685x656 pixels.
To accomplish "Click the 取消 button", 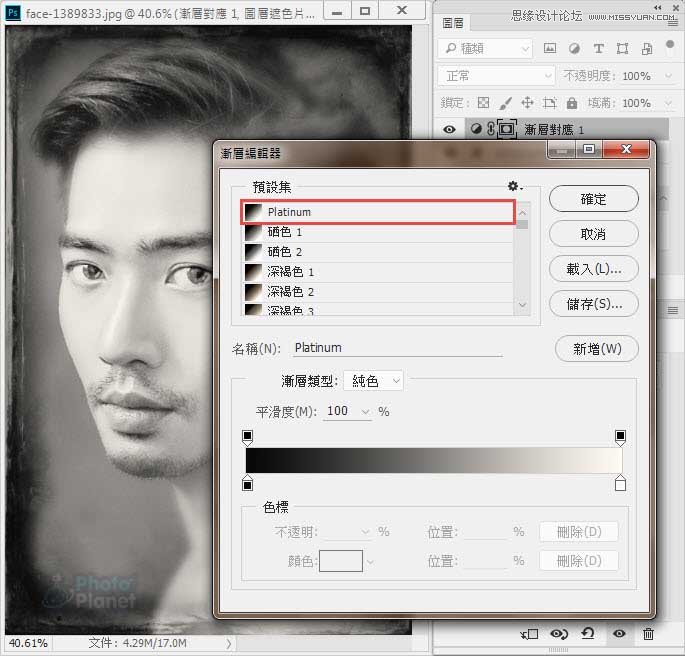I will (x=593, y=234).
